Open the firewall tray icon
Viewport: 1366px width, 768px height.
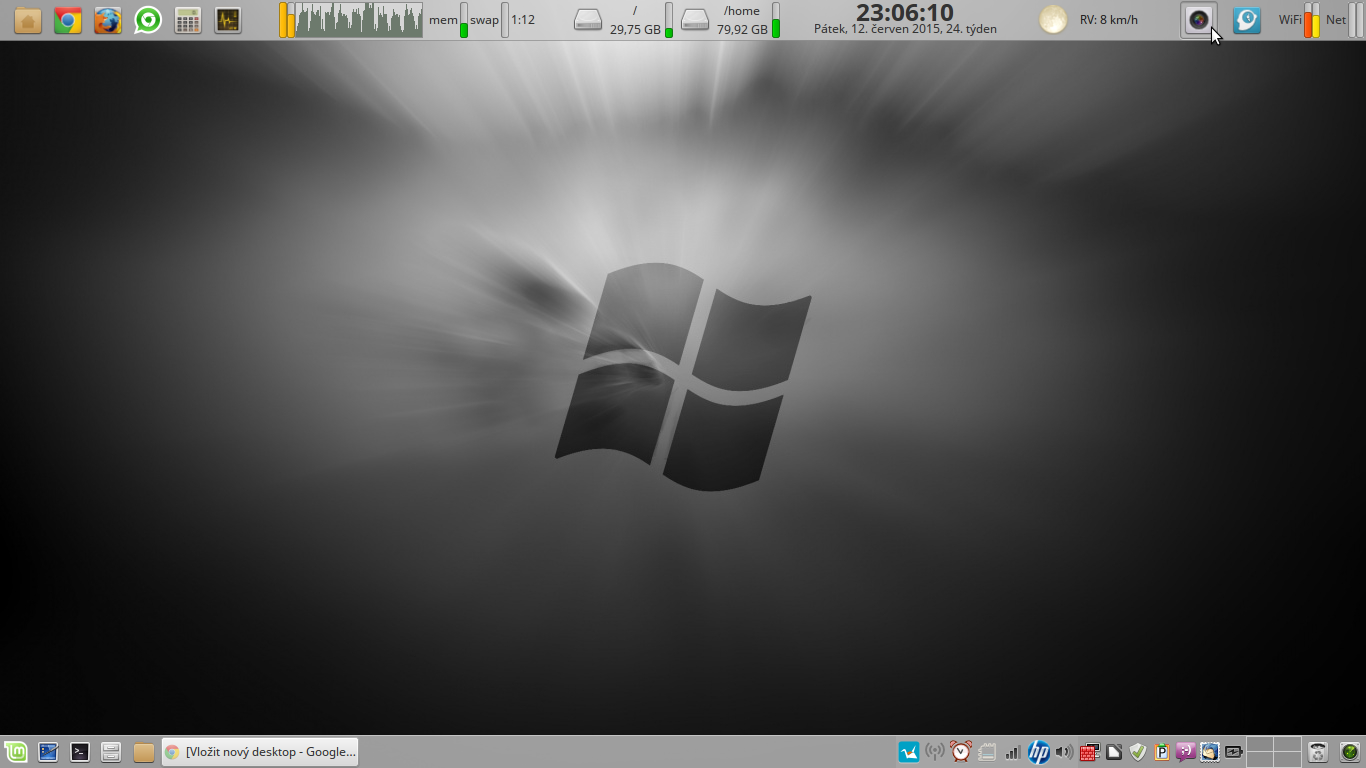click(1090, 752)
